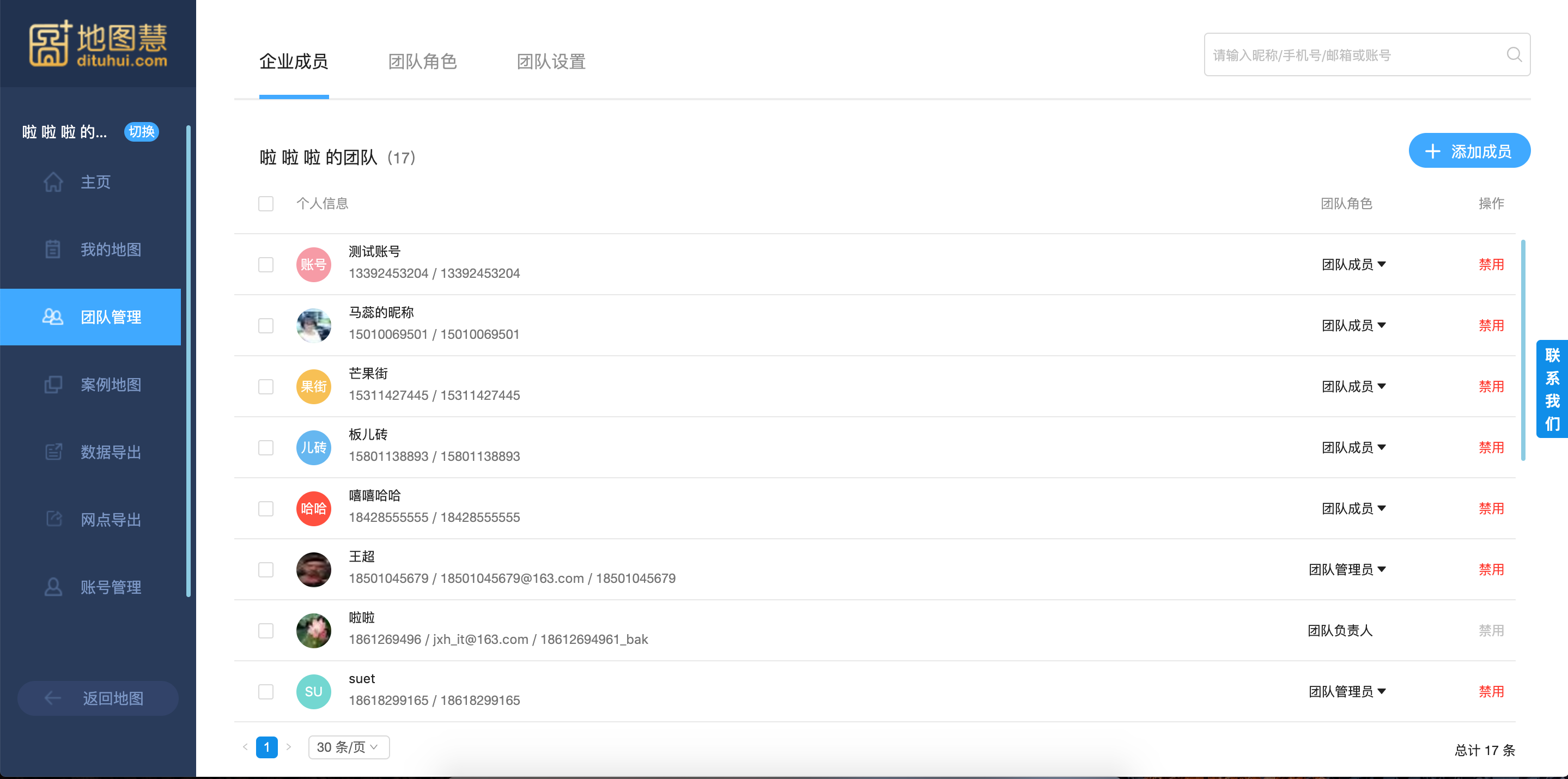Switch to the 团队设置 tab
Viewport: 1568px width, 779px height.
551,62
